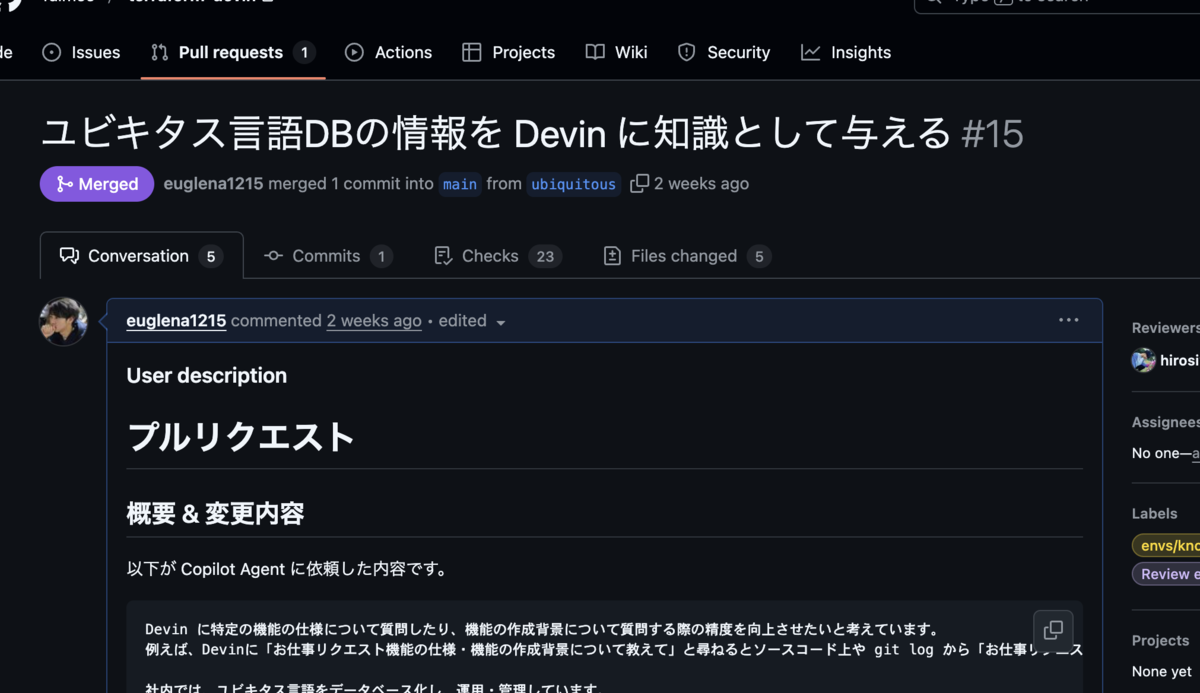
Task: Copy the code block contents
Action: tap(1053, 630)
